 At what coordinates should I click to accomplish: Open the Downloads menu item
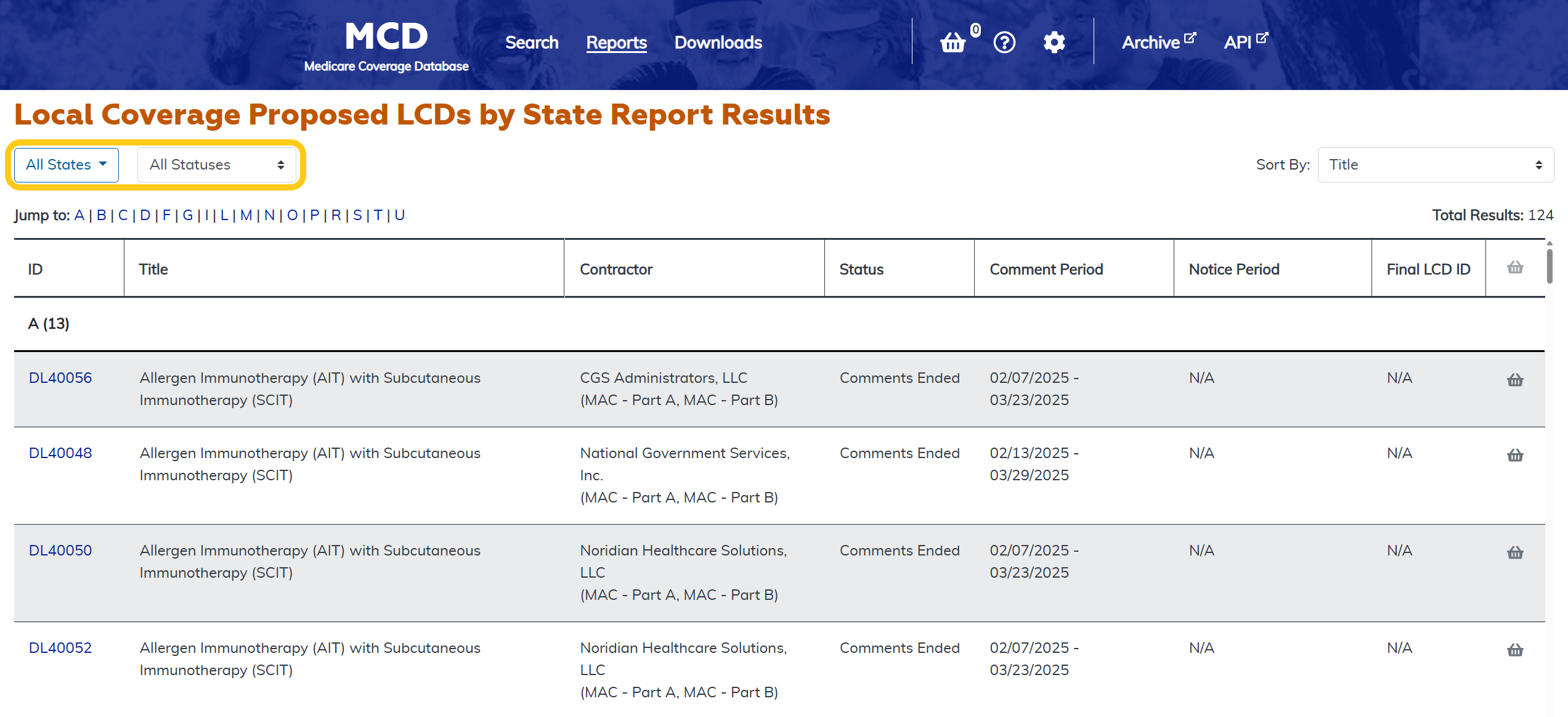pyautogui.click(x=718, y=43)
